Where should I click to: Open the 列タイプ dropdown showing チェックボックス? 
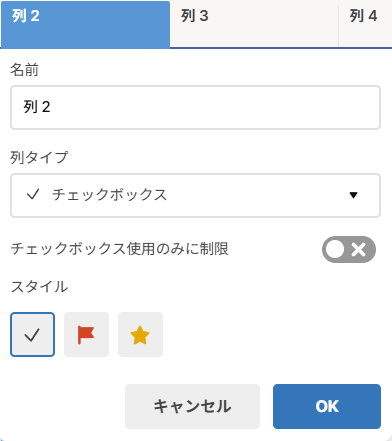[x=195, y=195]
